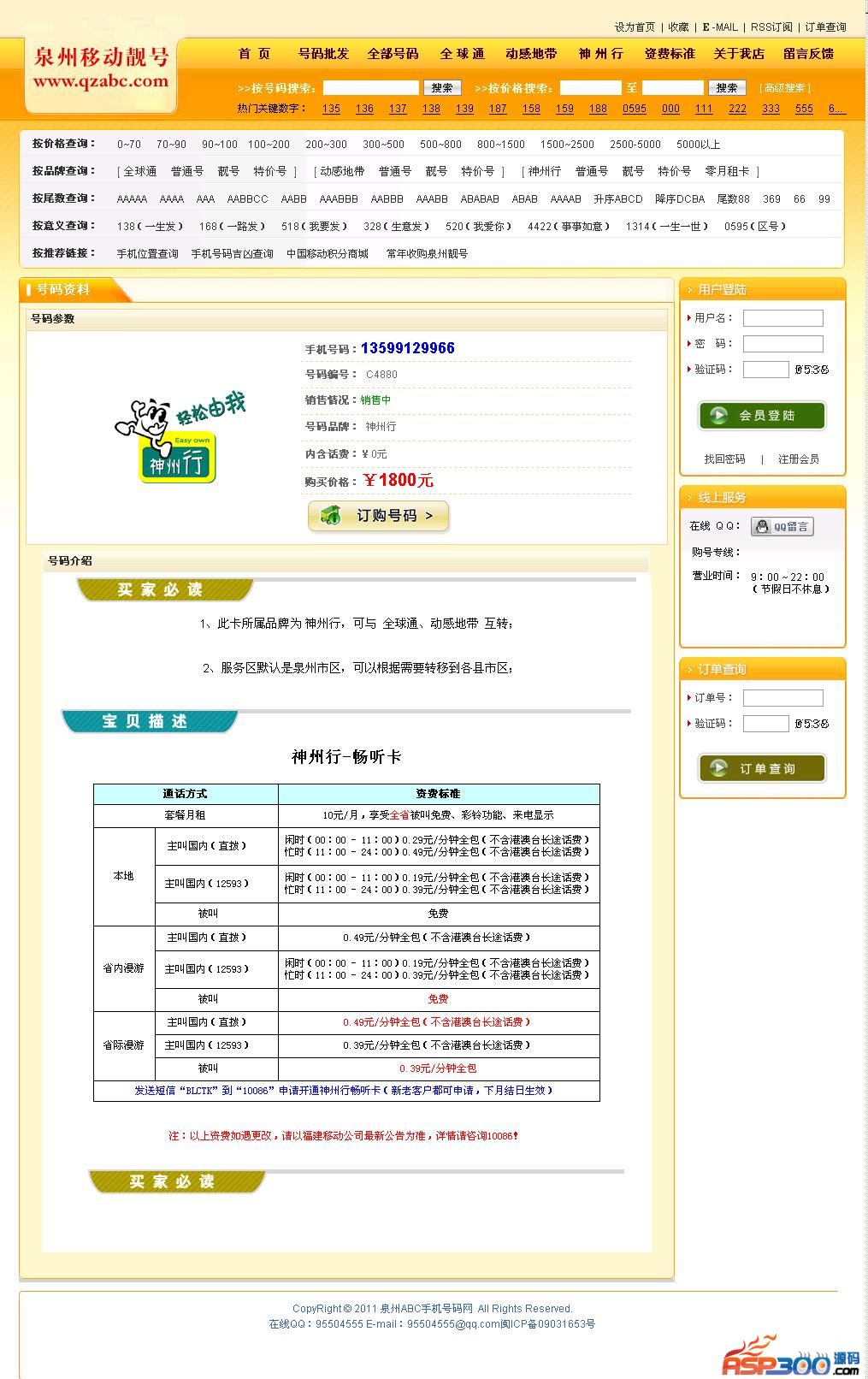Click the 会员登陆 login button
This screenshot has width=868, height=1379.
pyautogui.click(x=762, y=416)
